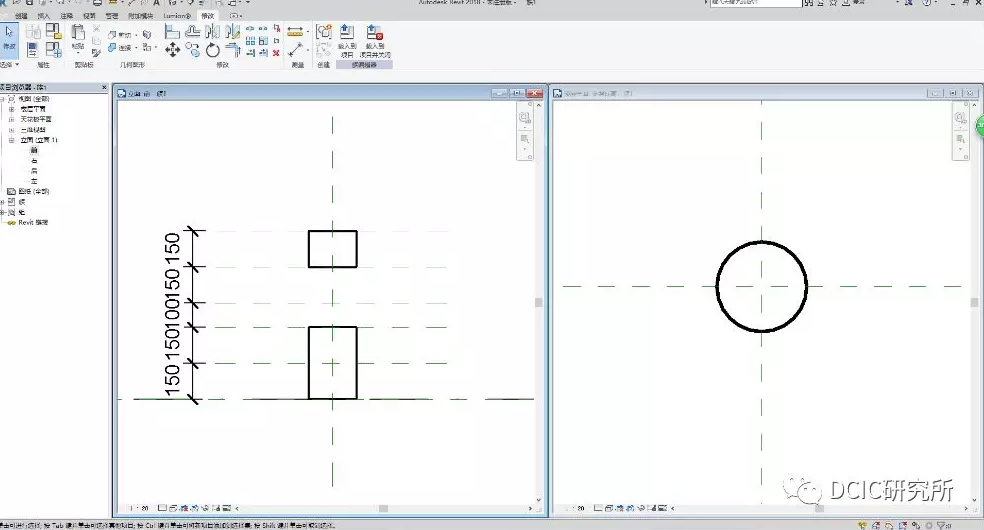Open the 视图 ribbon tab
Screen dimensions: 984x530
point(89,16)
